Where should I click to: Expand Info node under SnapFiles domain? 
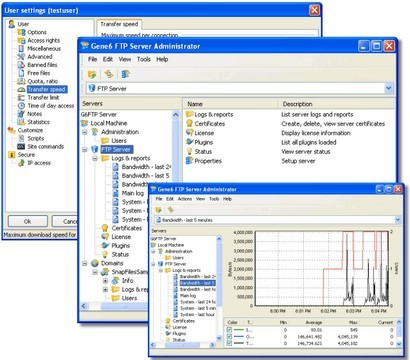[x=105, y=281]
